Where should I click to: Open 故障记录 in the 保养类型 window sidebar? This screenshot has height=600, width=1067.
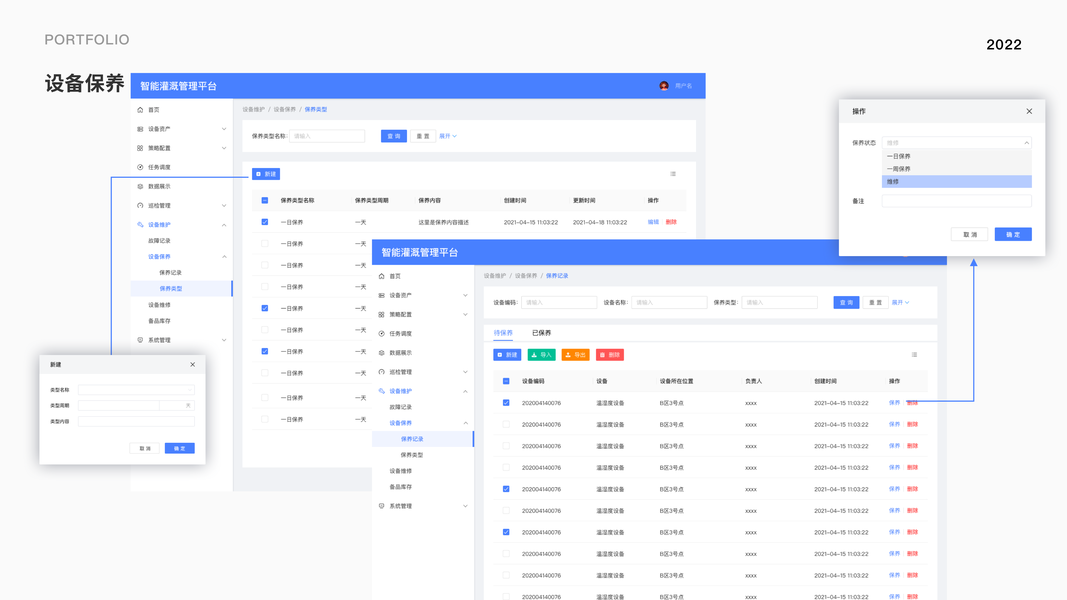[x=159, y=240]
